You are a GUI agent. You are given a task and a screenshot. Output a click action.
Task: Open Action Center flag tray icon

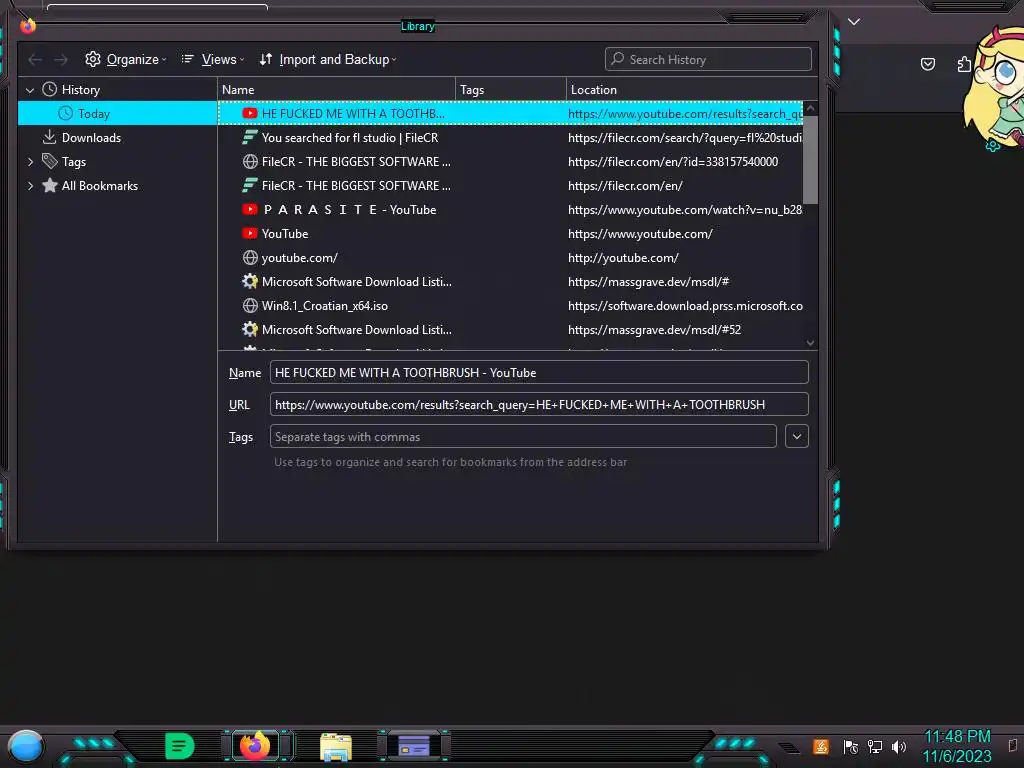coord(850,746)
